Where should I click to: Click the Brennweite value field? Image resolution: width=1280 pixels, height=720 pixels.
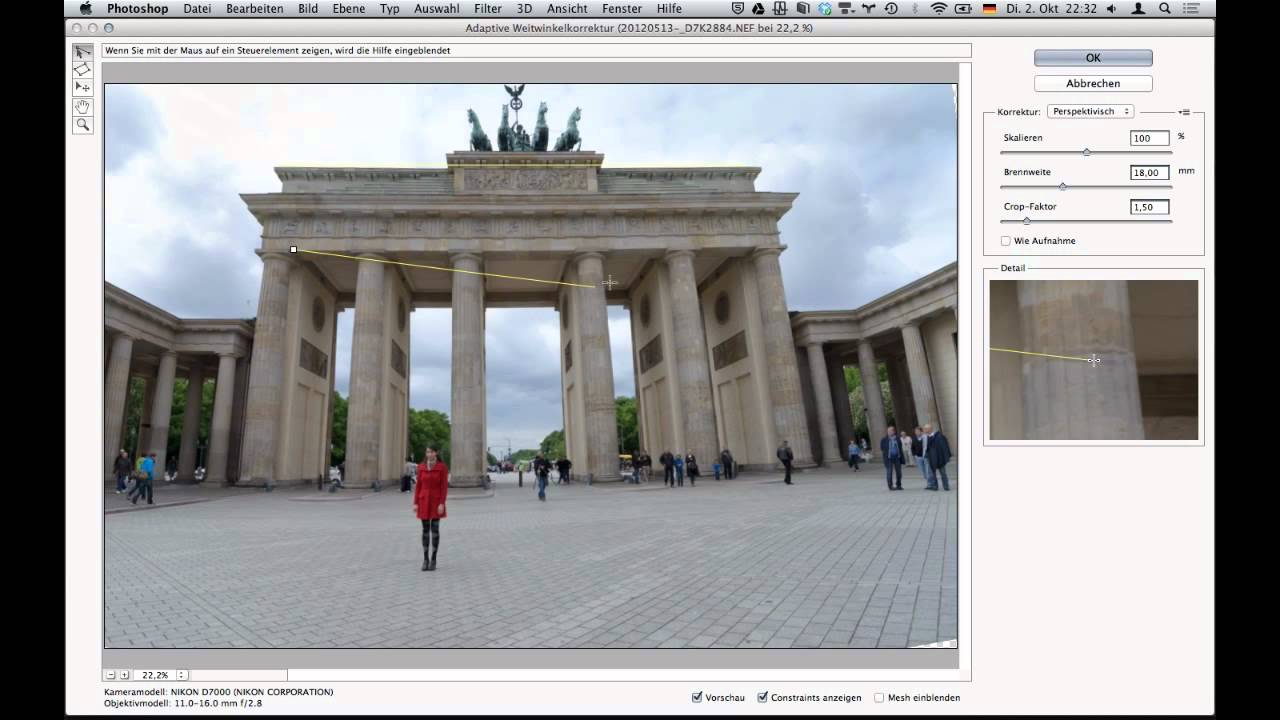coord(1150,173)
